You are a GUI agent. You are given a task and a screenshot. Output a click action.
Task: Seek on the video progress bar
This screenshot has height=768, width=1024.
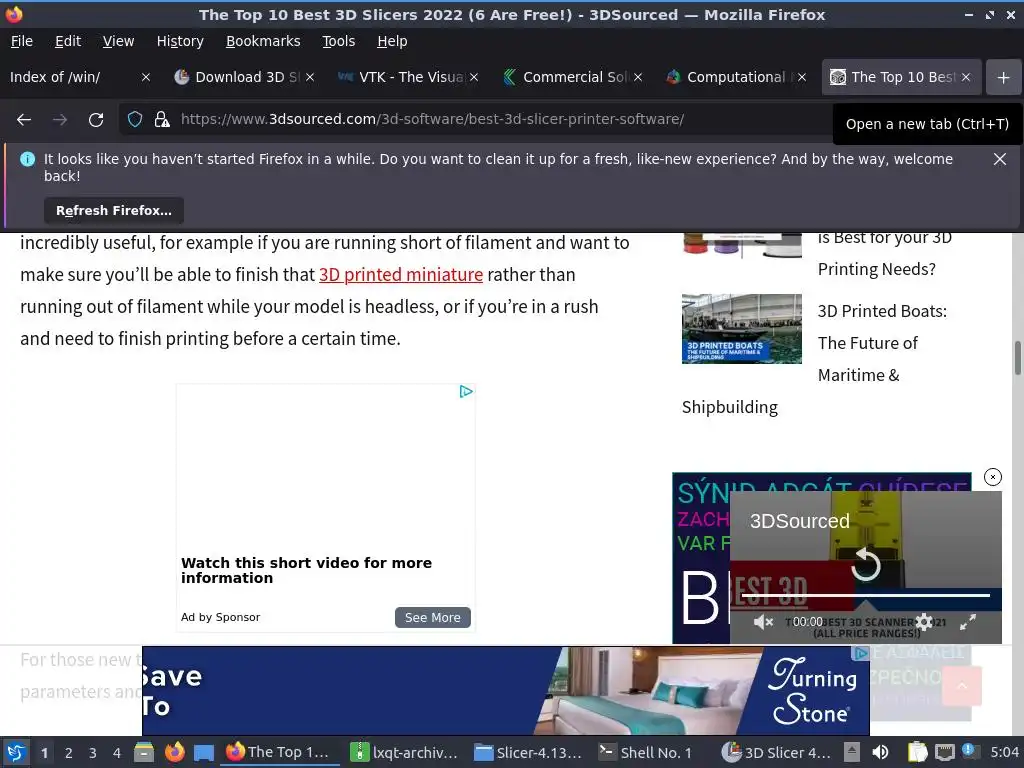865,595
